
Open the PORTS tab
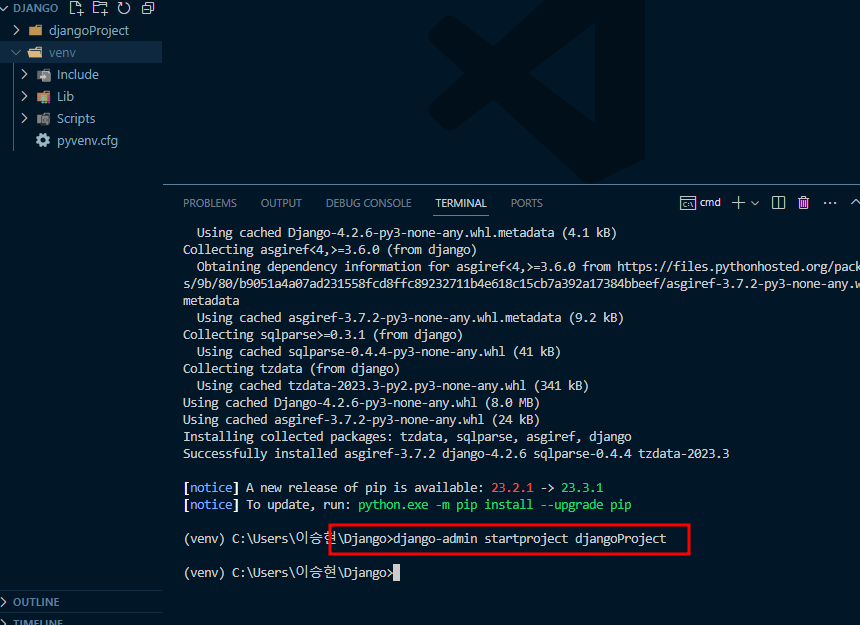coord(527,203)
